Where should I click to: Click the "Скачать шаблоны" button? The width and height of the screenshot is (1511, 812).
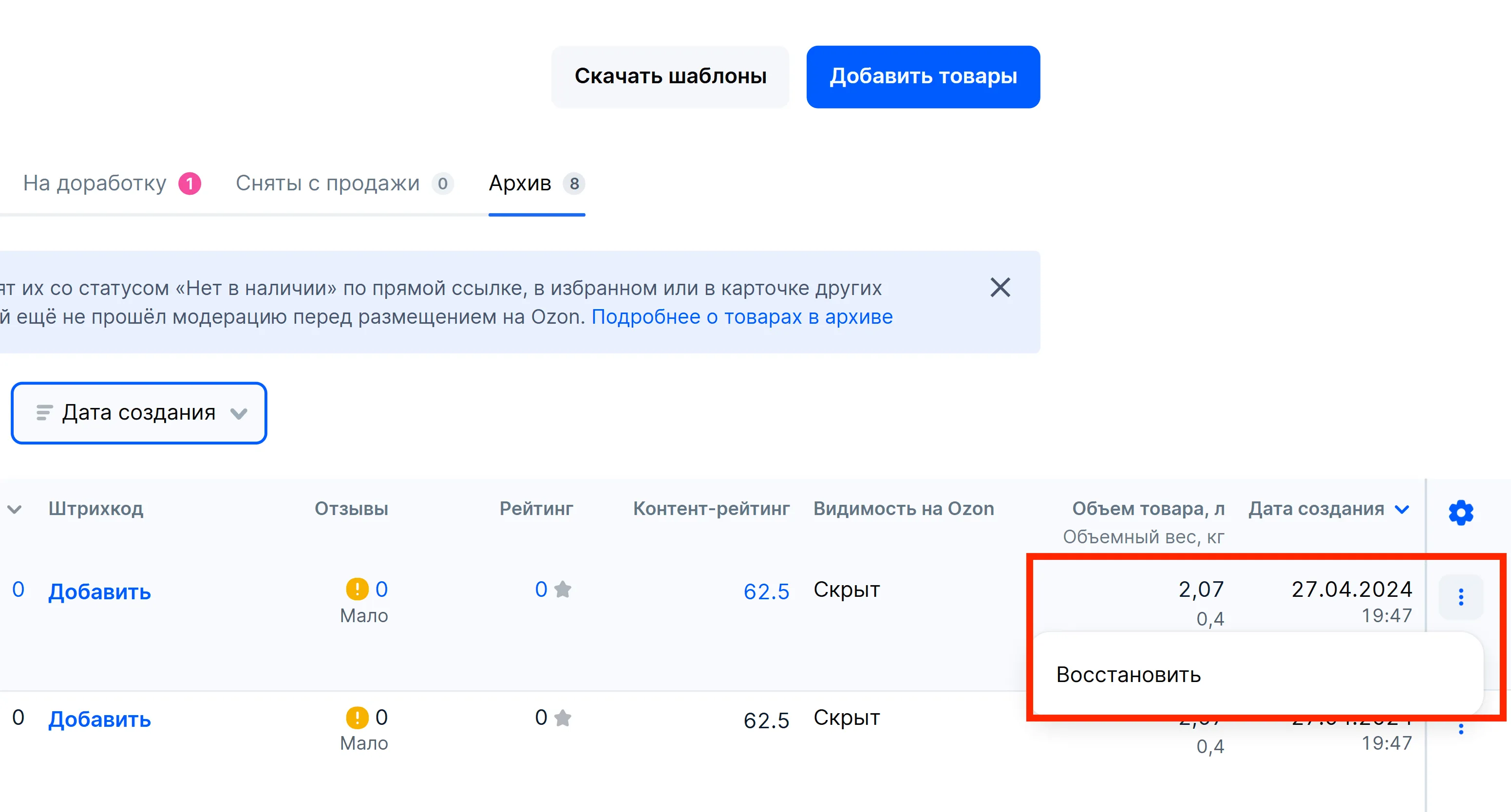pos(670,76)
